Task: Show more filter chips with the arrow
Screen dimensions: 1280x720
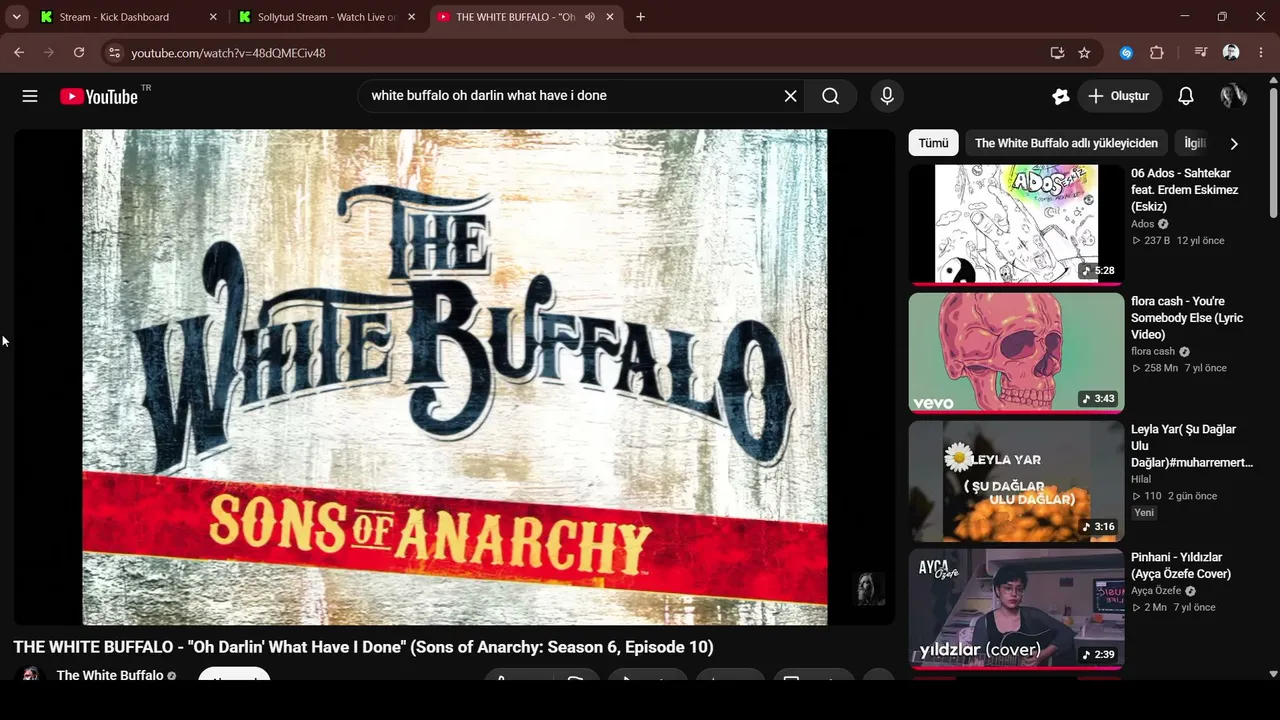Action: [x=1234, y=143]
